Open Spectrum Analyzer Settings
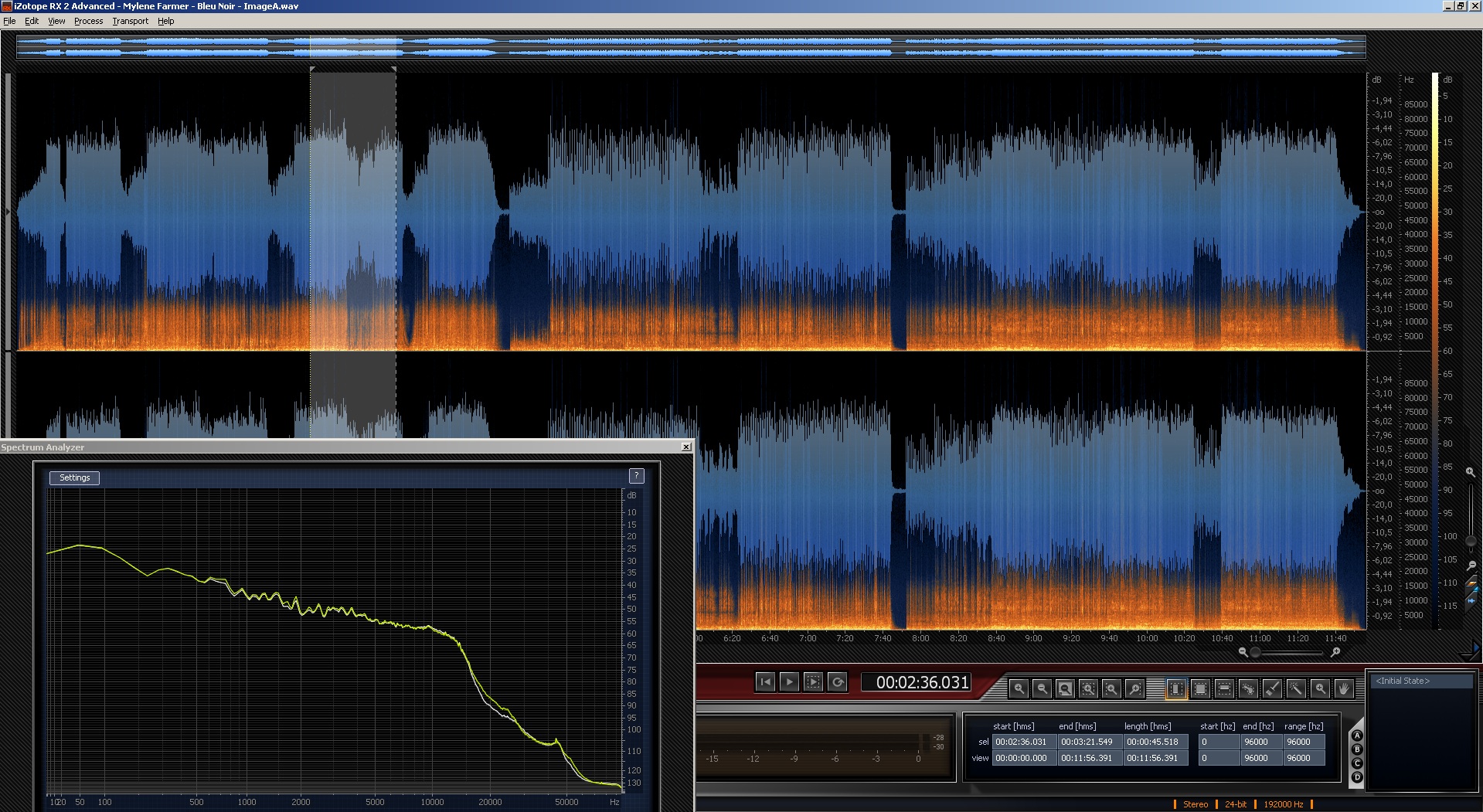 (74, 477)
